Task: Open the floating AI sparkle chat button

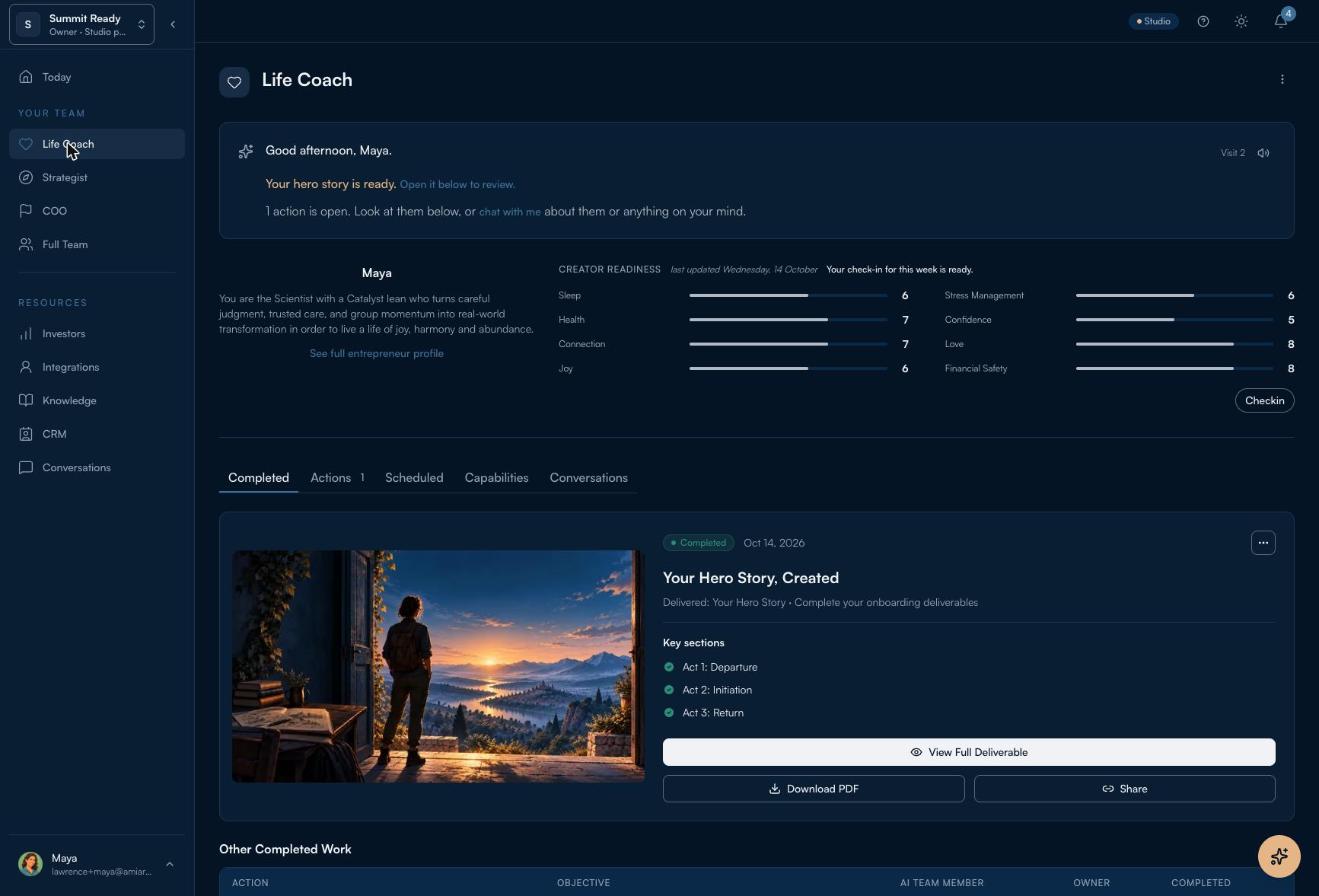Action: click(1279, 856)
